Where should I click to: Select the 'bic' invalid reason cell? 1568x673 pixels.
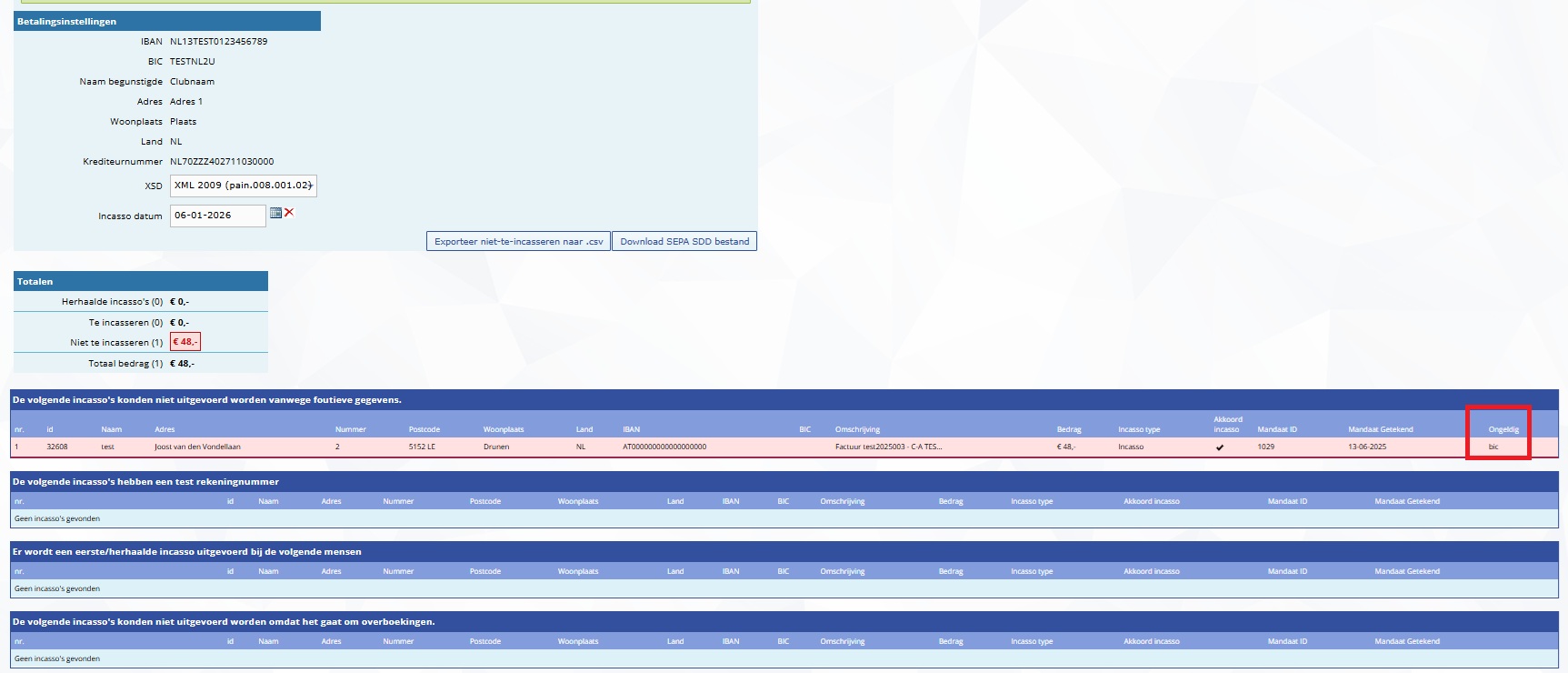pyautogui.click(x=1493, y=447)
